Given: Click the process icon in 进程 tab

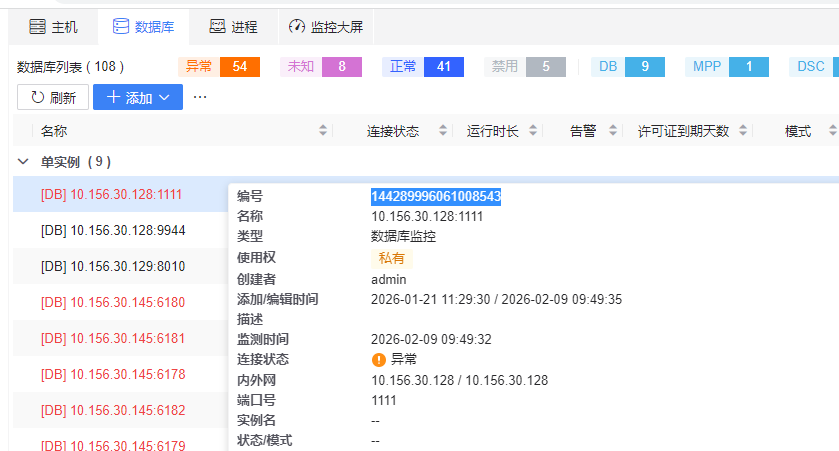Looking at the screenshot, I should coord(217,26).
